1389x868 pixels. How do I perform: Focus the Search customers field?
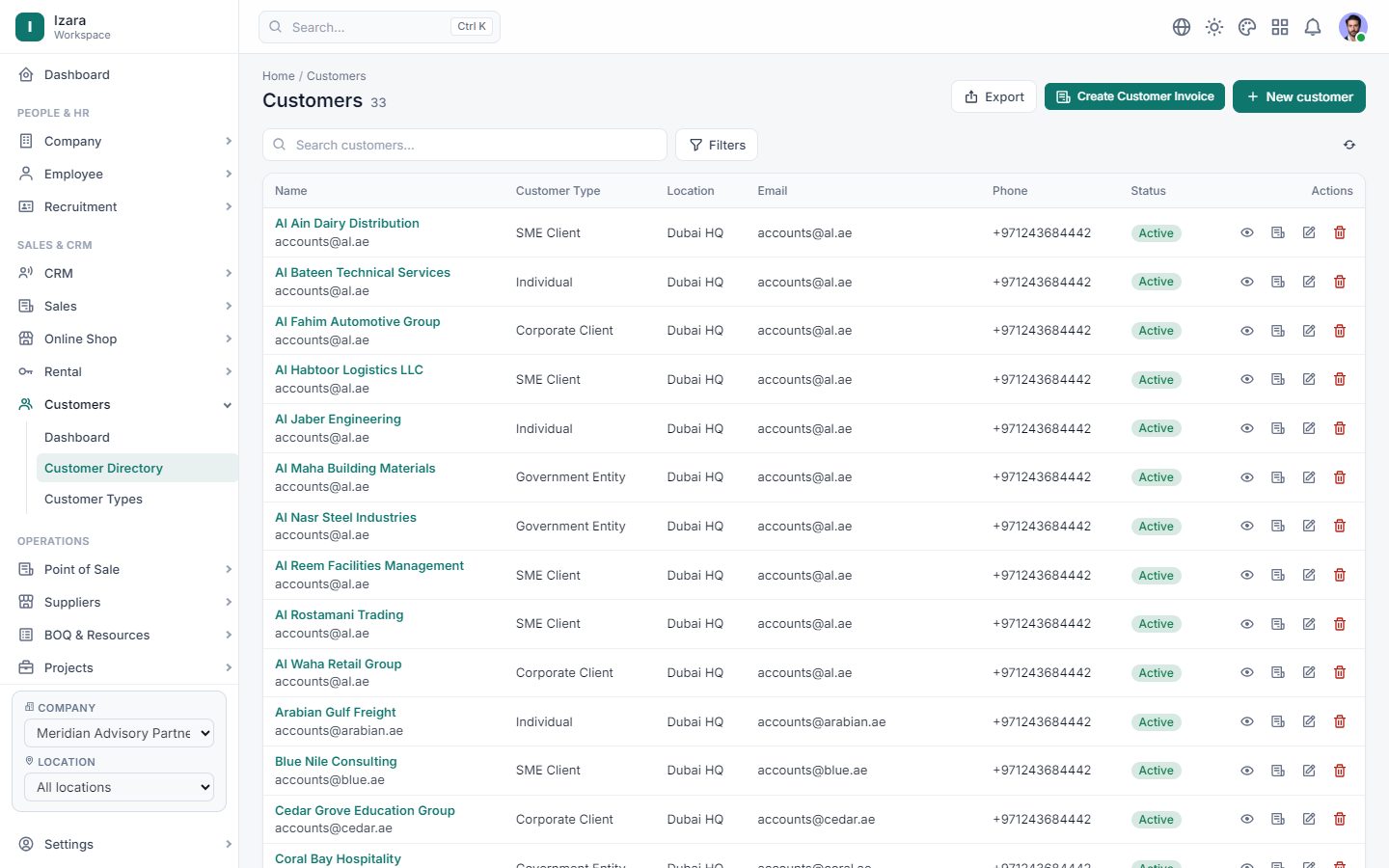465,145
